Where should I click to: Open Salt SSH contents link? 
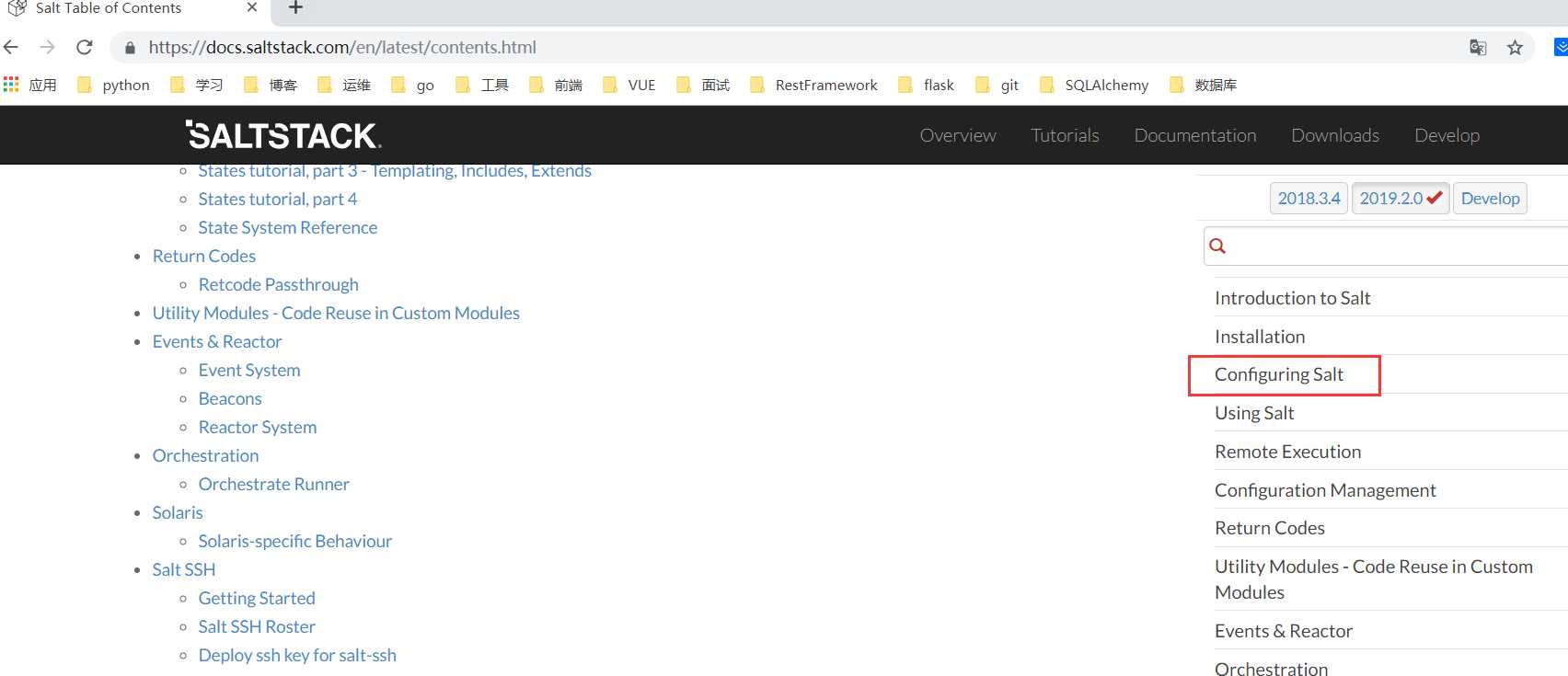(x=183, y=569)
